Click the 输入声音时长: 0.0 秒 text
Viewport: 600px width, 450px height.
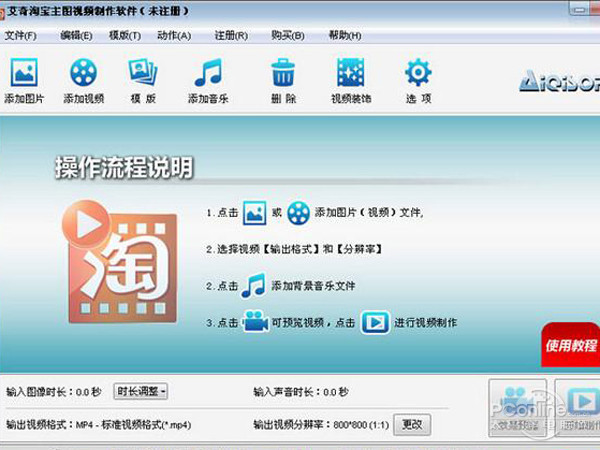(301, 392)
